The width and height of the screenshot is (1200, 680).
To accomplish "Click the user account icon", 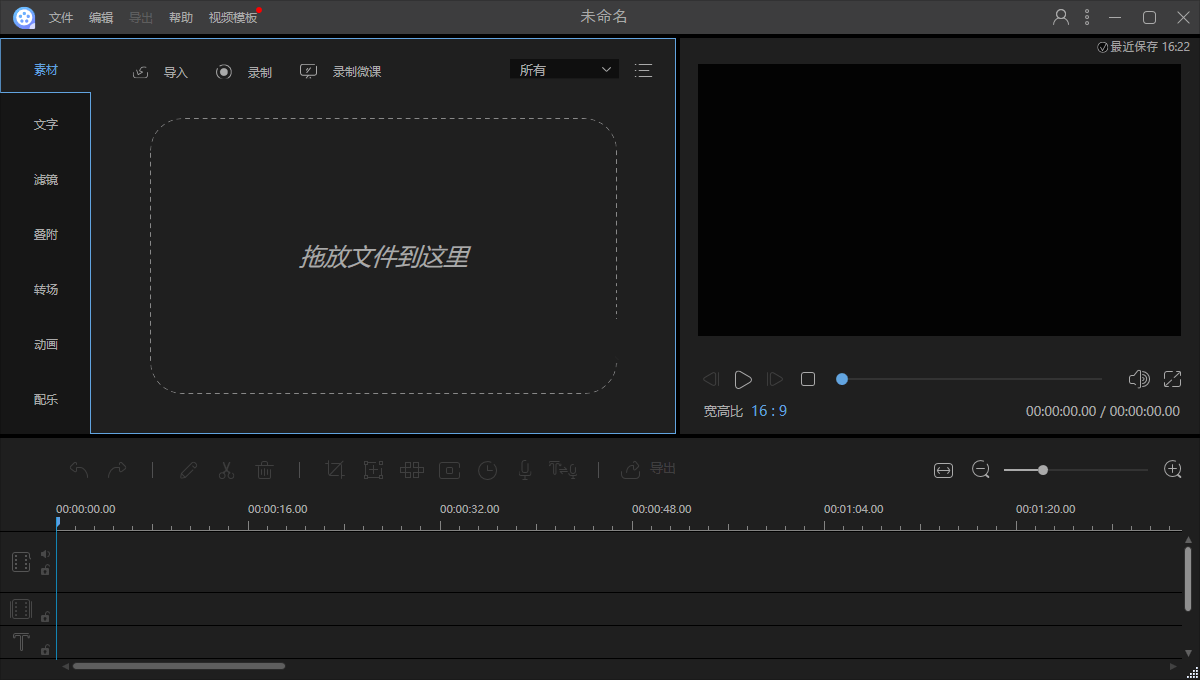I will point(1061,17).
